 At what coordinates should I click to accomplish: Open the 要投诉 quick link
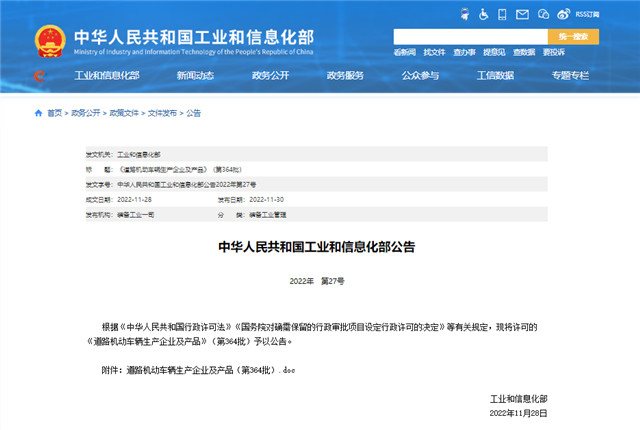click(x=553, y=52)
